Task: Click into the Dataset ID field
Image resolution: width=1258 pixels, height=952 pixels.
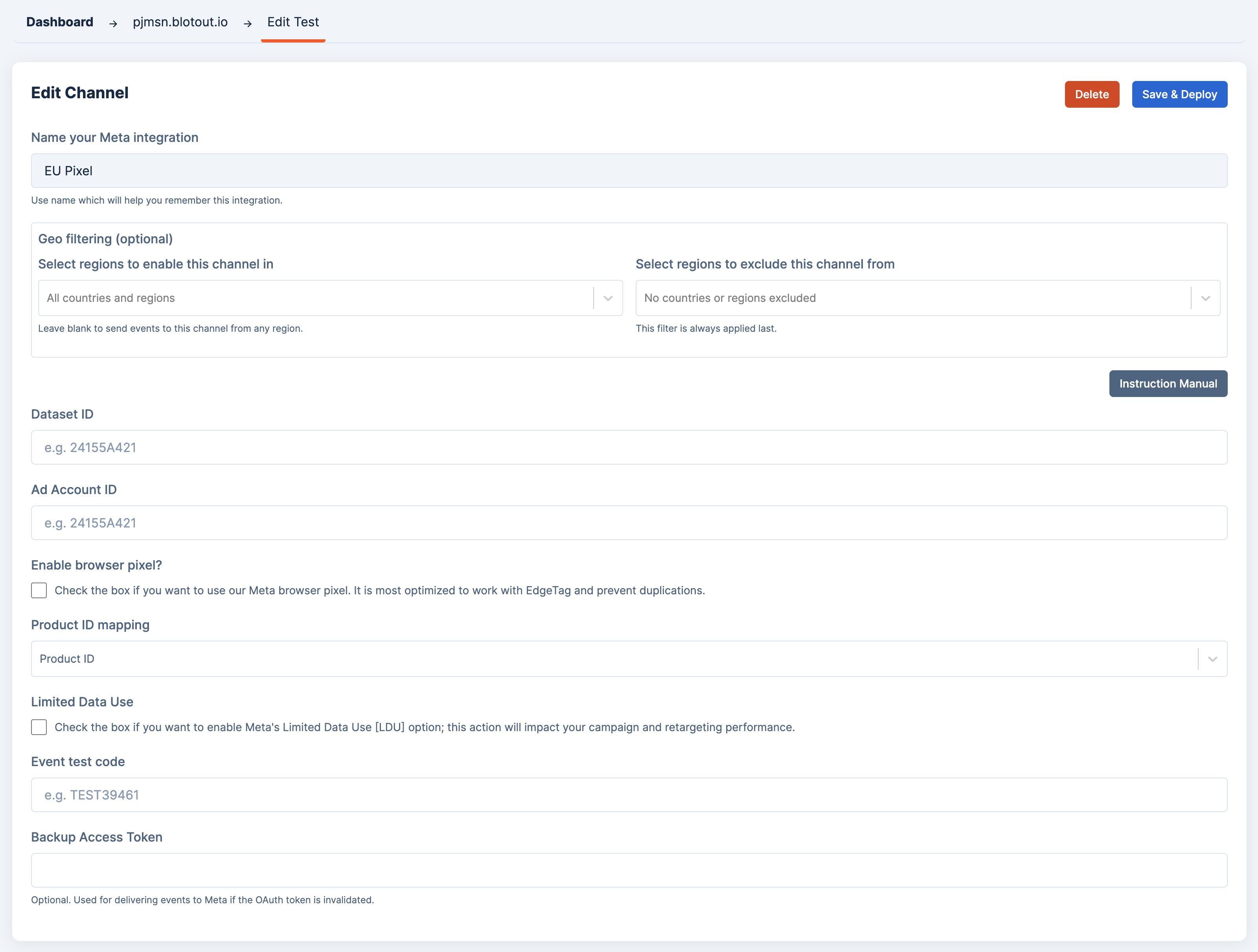Action: tap(629, 448)
